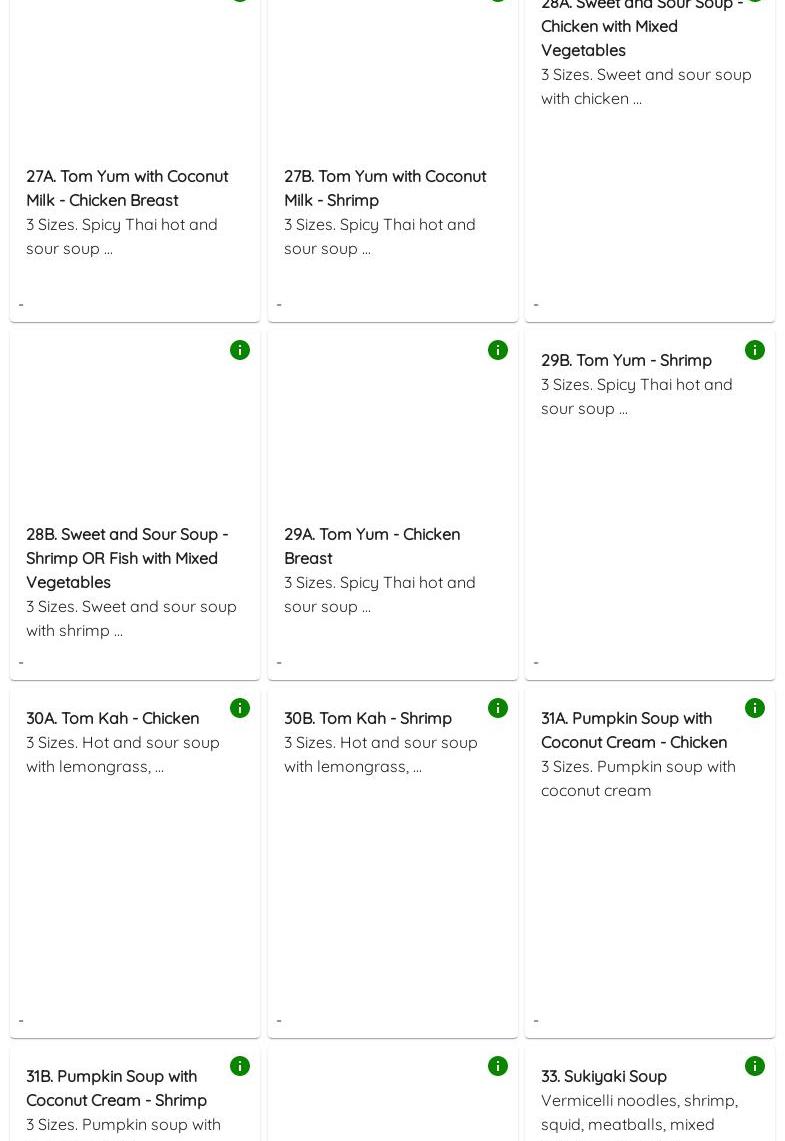Click info icon on 28B. Sweet and Sour Soup card
785x1141 pixels.
point(240,350)
